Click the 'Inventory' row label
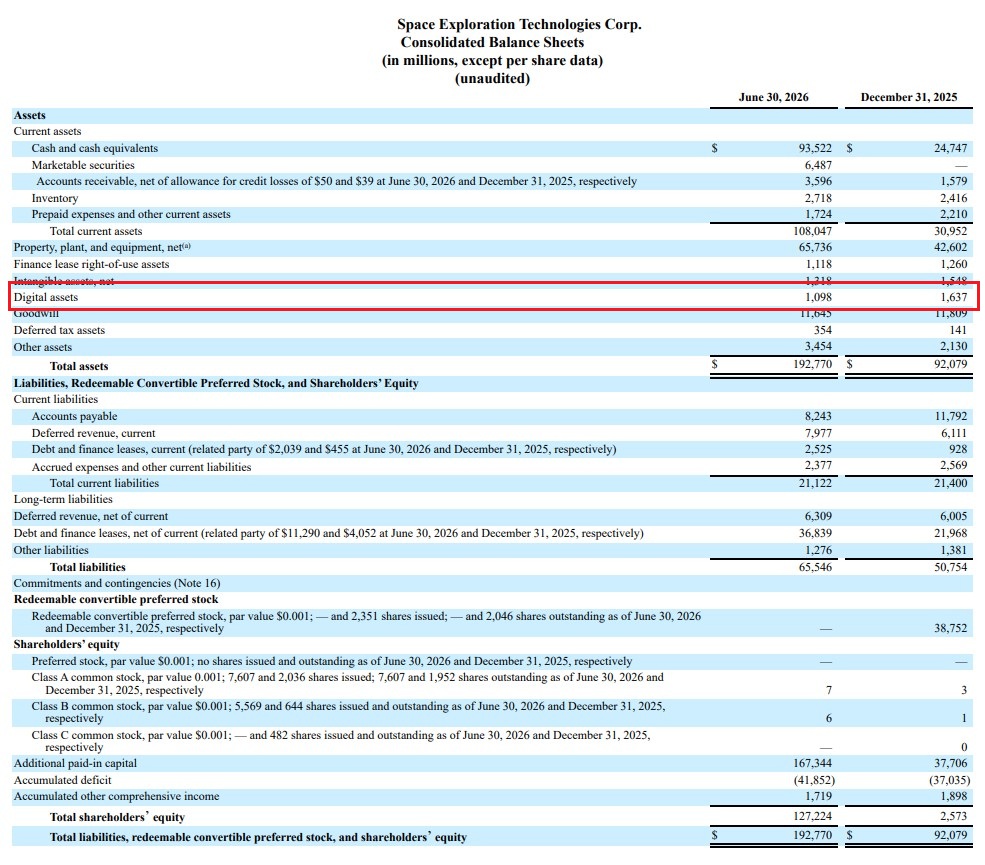The width and height of the screenshot is (985, 865). pyautogui.click(x=55, y=199)
